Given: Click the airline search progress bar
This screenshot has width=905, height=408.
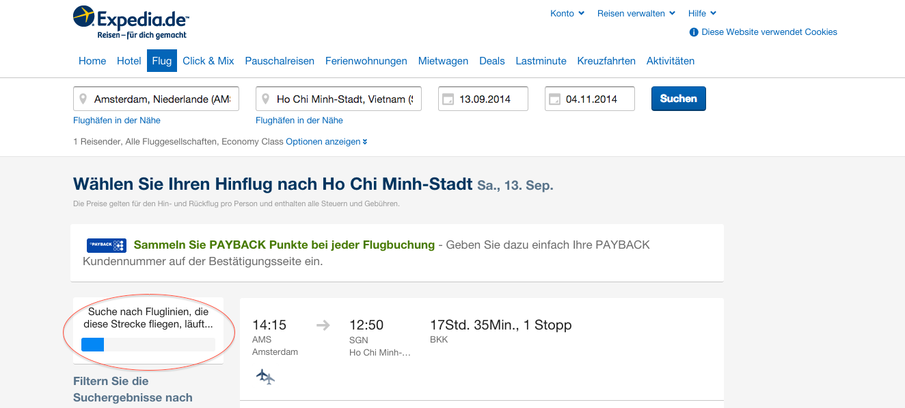Looking at the screenshot, I should pyautogui.click(x=148, y=345).
